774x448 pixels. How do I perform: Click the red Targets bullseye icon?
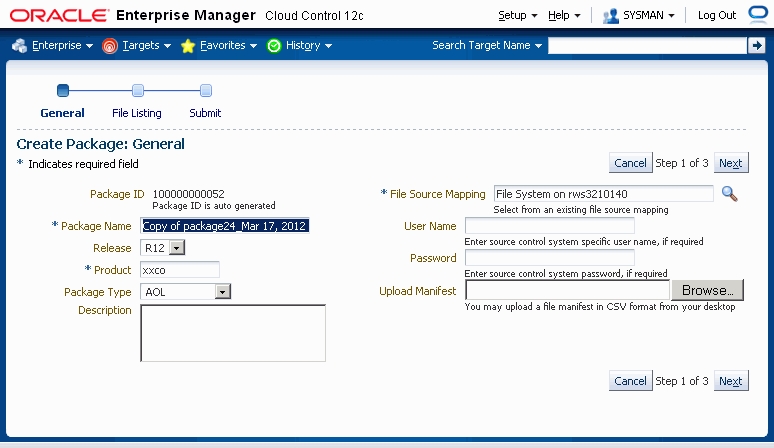pyautogui.click(x=110, y=46)
